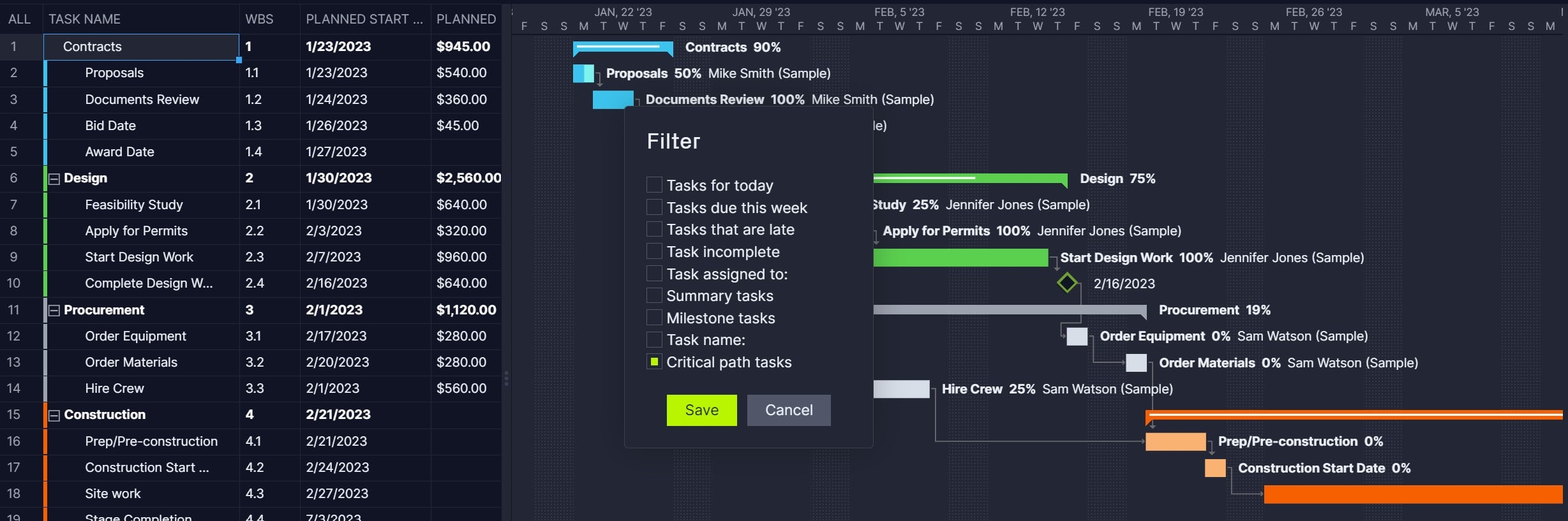Select the Contracts task name cell

point(141,47)
